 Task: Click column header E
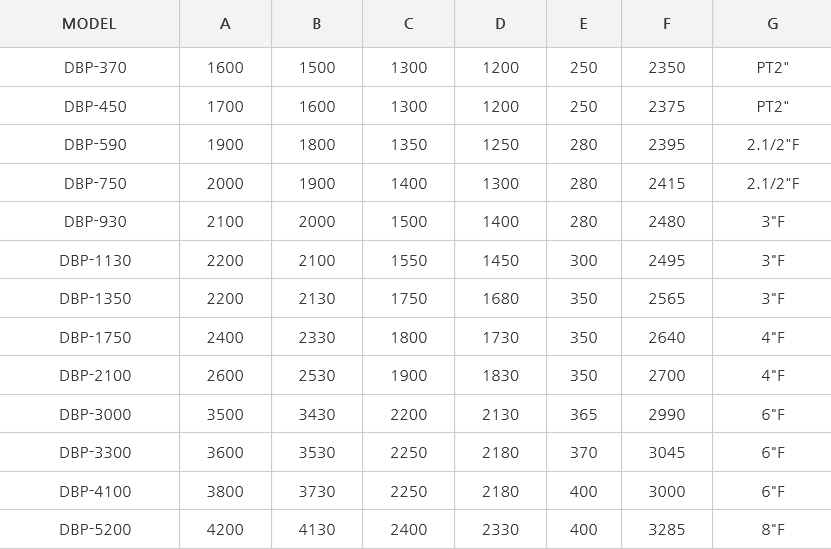(x=584, y=24)
